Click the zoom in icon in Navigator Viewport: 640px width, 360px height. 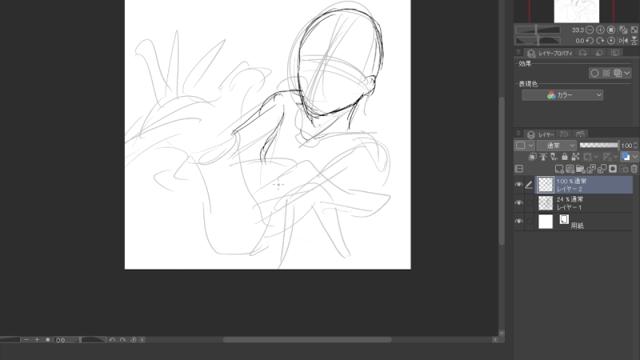600,30
